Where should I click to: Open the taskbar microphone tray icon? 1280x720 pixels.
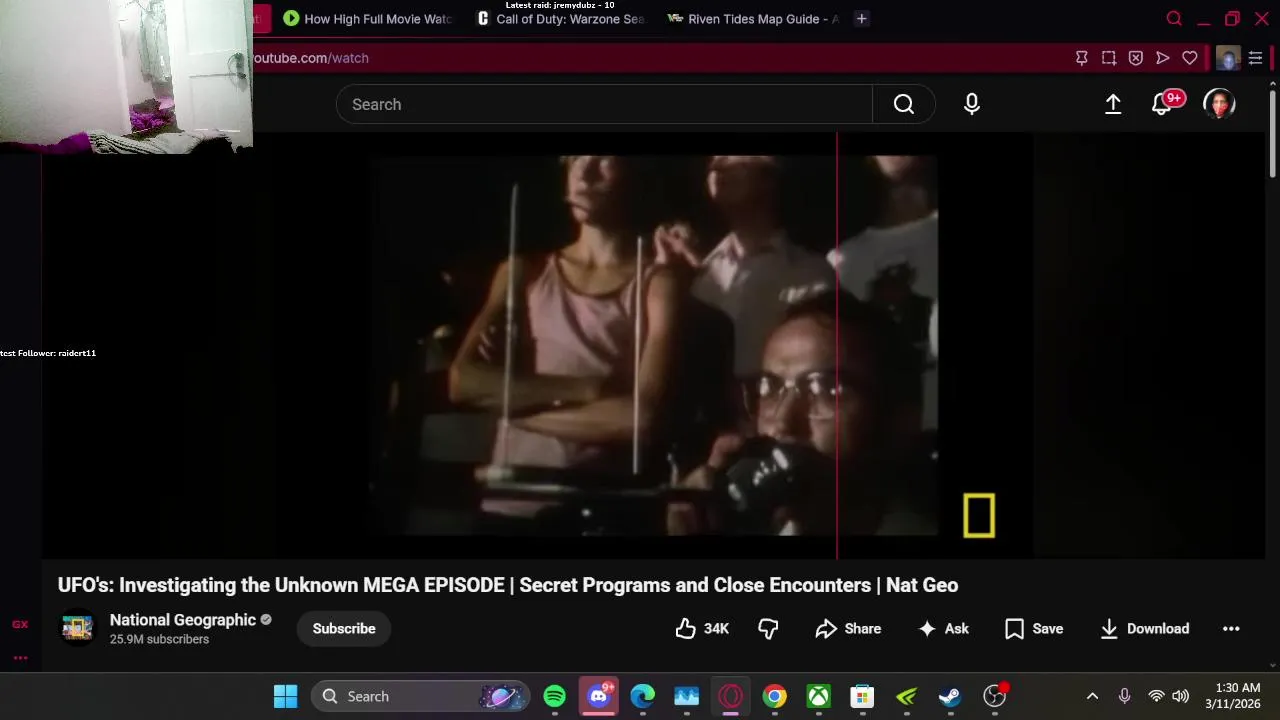click(x=1124, y=696)
